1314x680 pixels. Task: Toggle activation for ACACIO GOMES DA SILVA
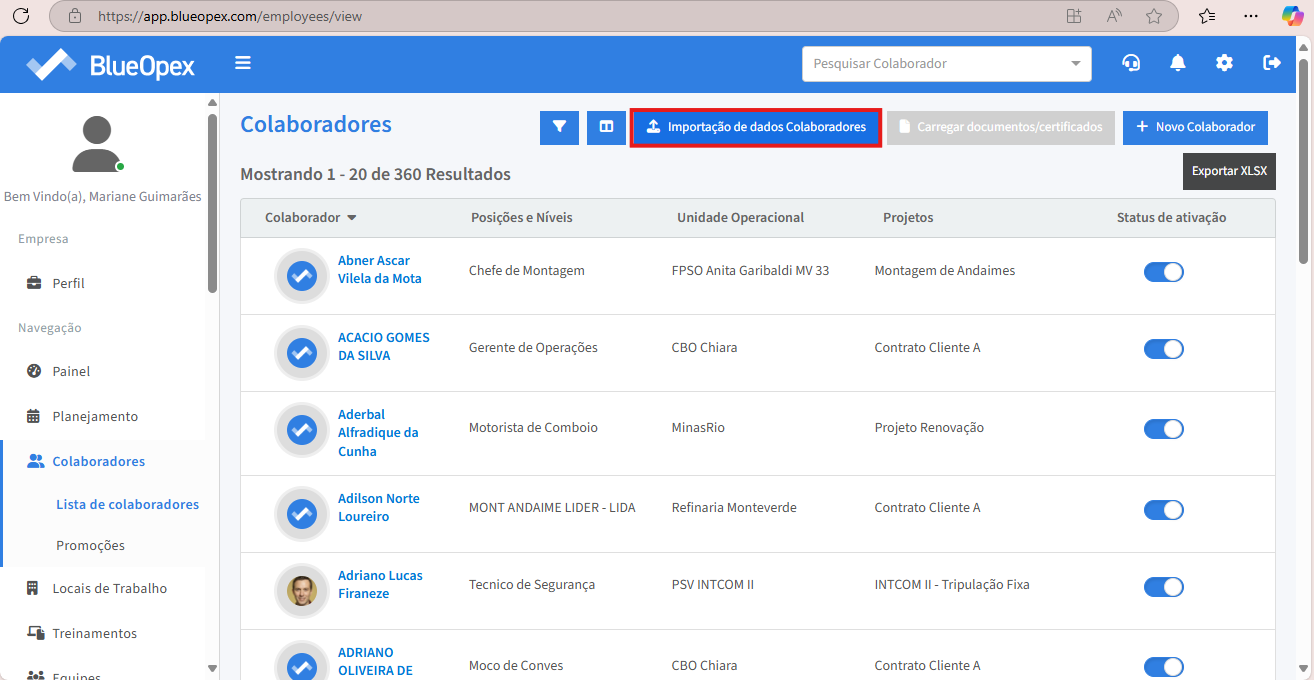[x=1164, y=349]
